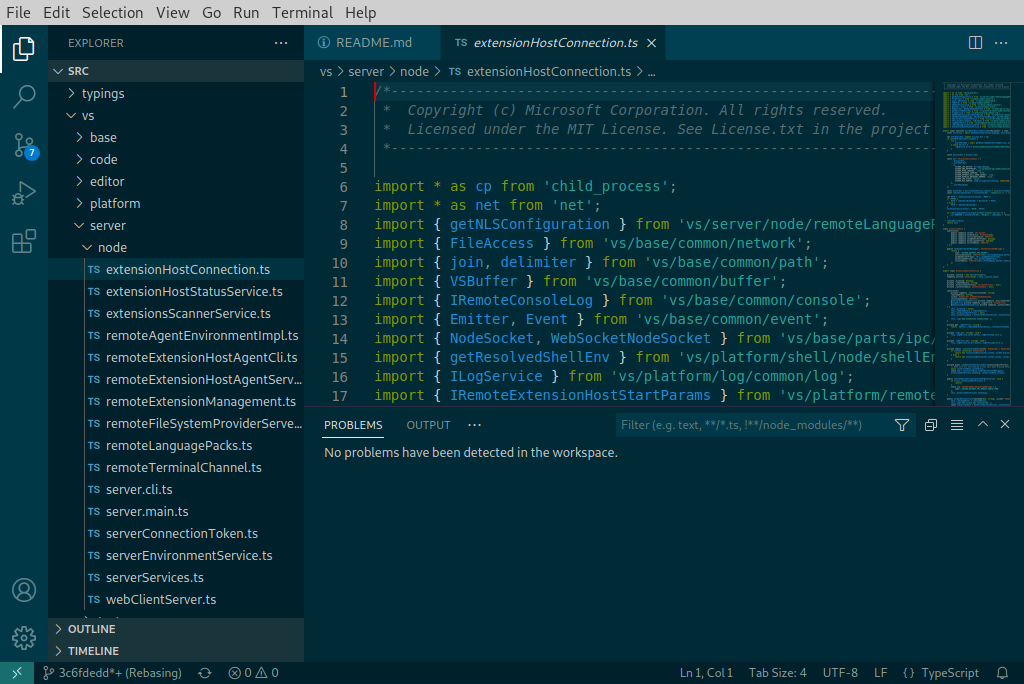Expand the base folder
Viewport: 1024px width, 684px height.
[176, 137]
